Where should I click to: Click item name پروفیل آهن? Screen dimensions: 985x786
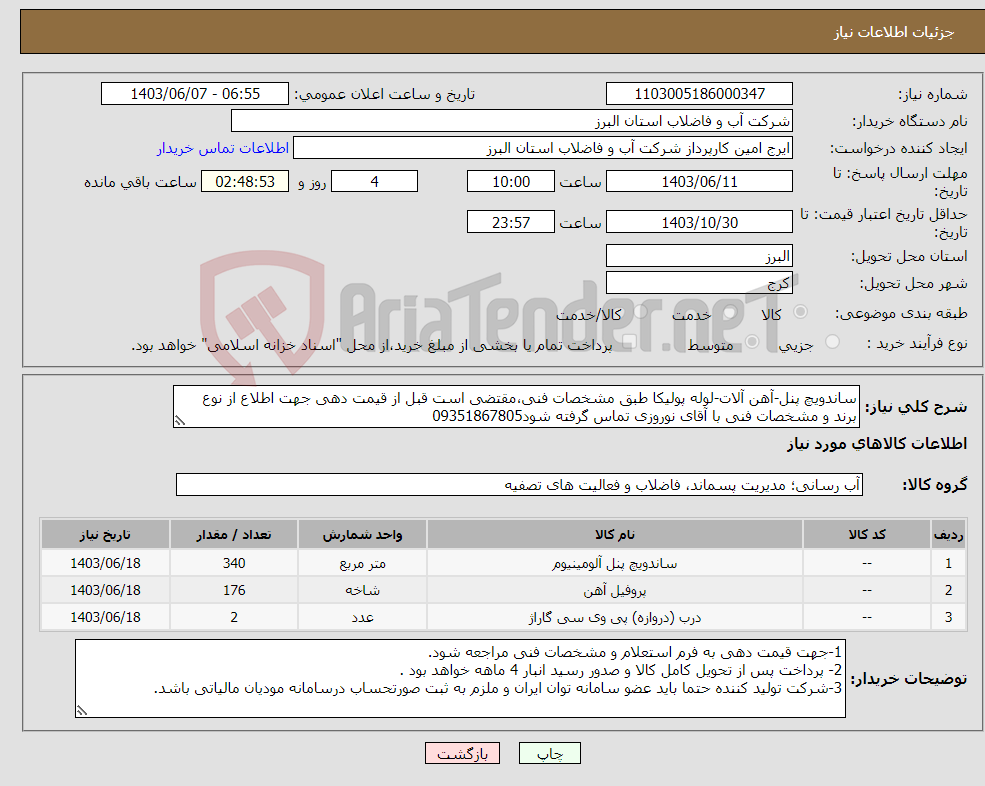(x=615, y=591)
